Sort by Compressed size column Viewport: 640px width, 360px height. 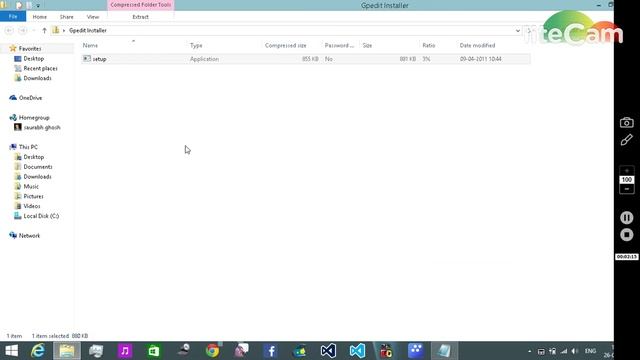click(x=286, y=45)
